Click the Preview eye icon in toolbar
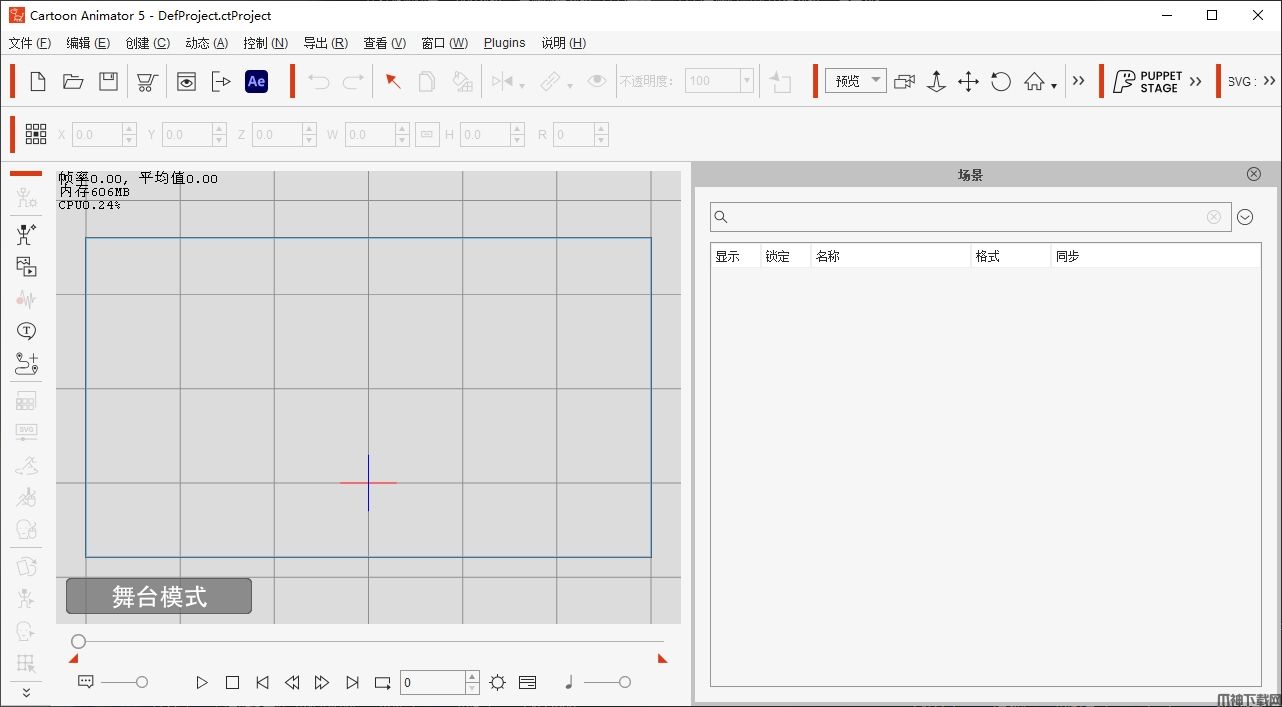 (x=186, y=82)
